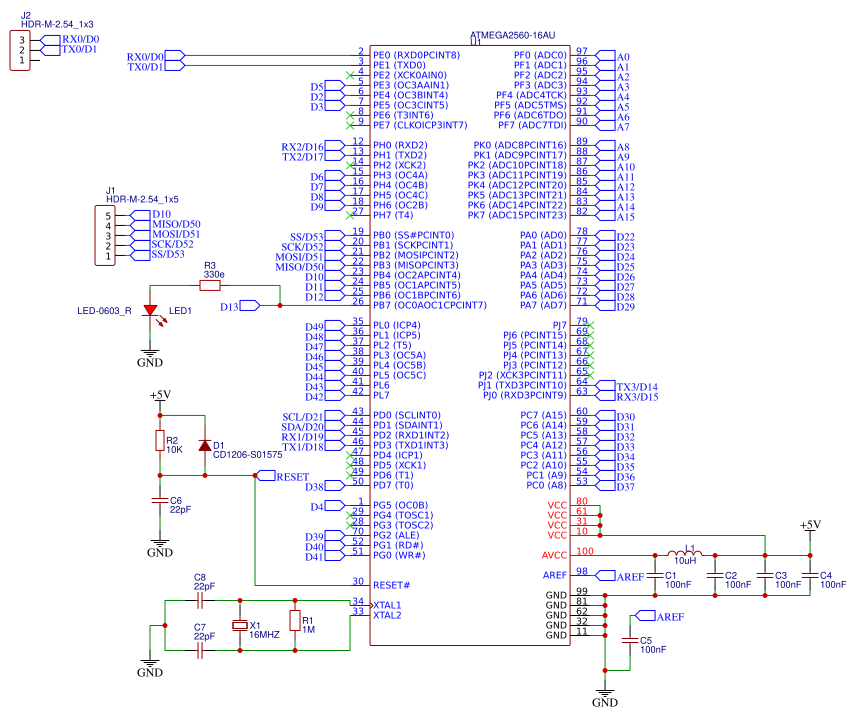Click the GND symbol below LED1
Image resolution: width=857 pixels, height=719 pixels.
pyautogui.click(x=148, y=350)
